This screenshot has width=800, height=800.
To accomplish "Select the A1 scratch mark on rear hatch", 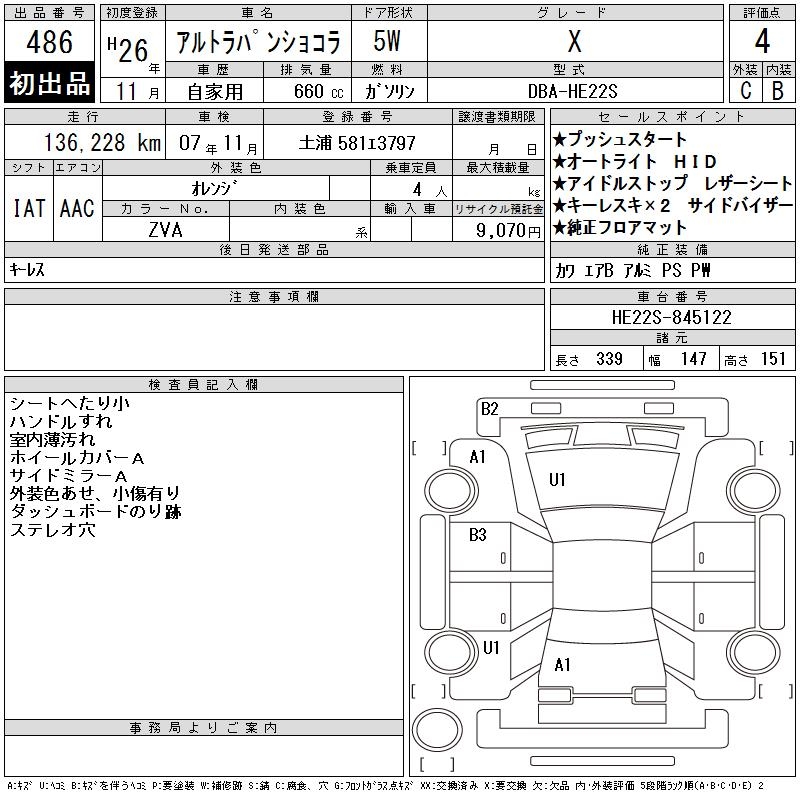I will (562, 665).
